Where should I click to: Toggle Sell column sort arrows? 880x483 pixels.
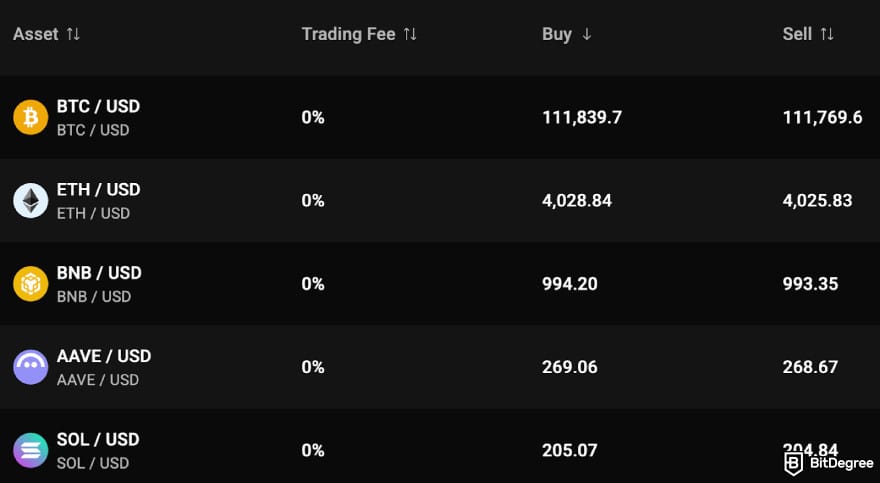(827, 34)
